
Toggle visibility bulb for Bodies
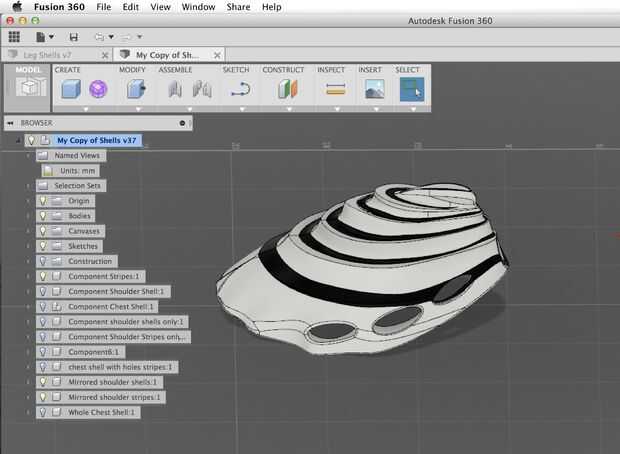pyautogui.click(x=43, y=216)
